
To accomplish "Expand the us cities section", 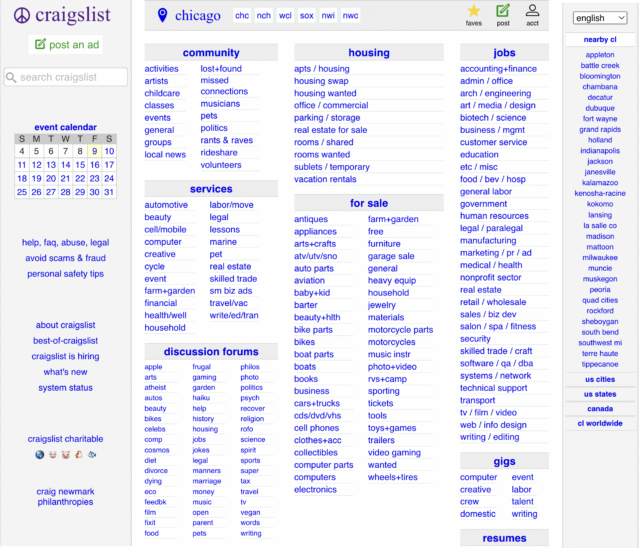I will click(600, 379).
